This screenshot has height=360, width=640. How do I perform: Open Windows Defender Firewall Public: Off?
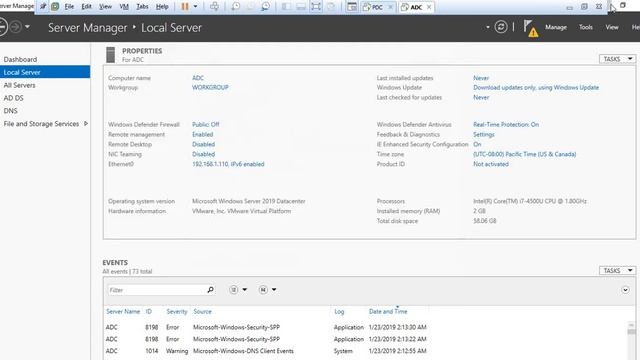tap(206, 124)
